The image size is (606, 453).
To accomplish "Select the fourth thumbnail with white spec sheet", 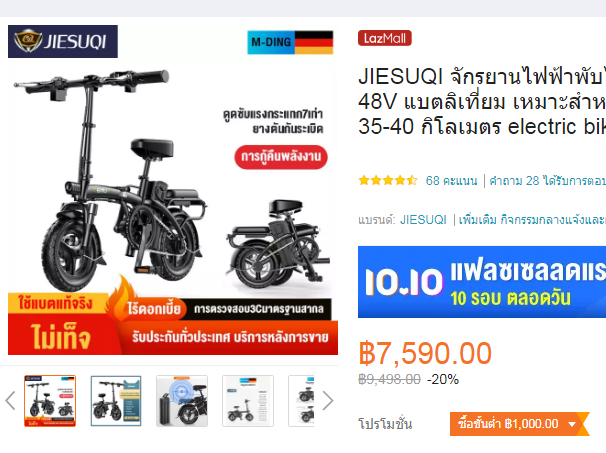I will tap(248, 401).
